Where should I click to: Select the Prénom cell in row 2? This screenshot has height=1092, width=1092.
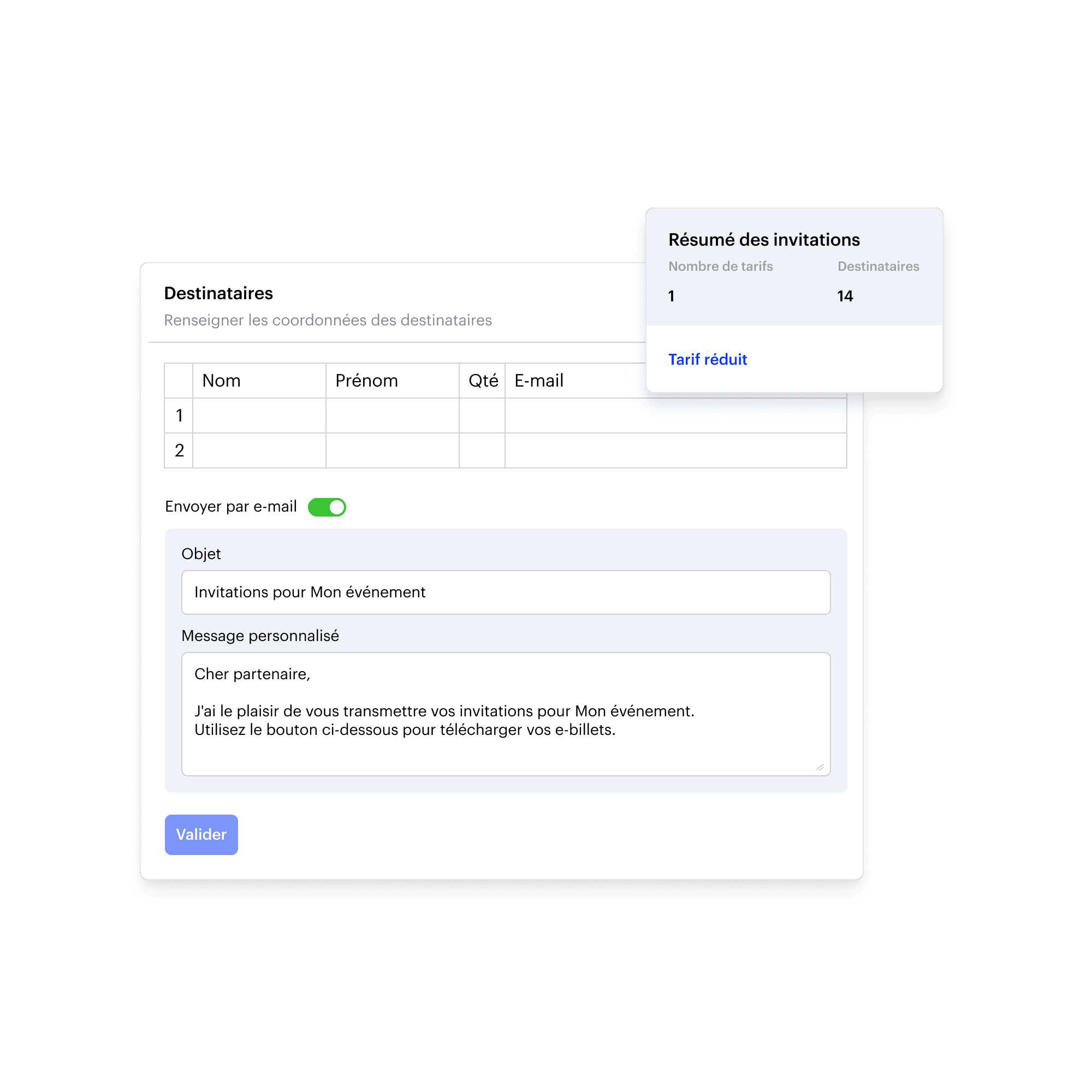coord(392,450)
